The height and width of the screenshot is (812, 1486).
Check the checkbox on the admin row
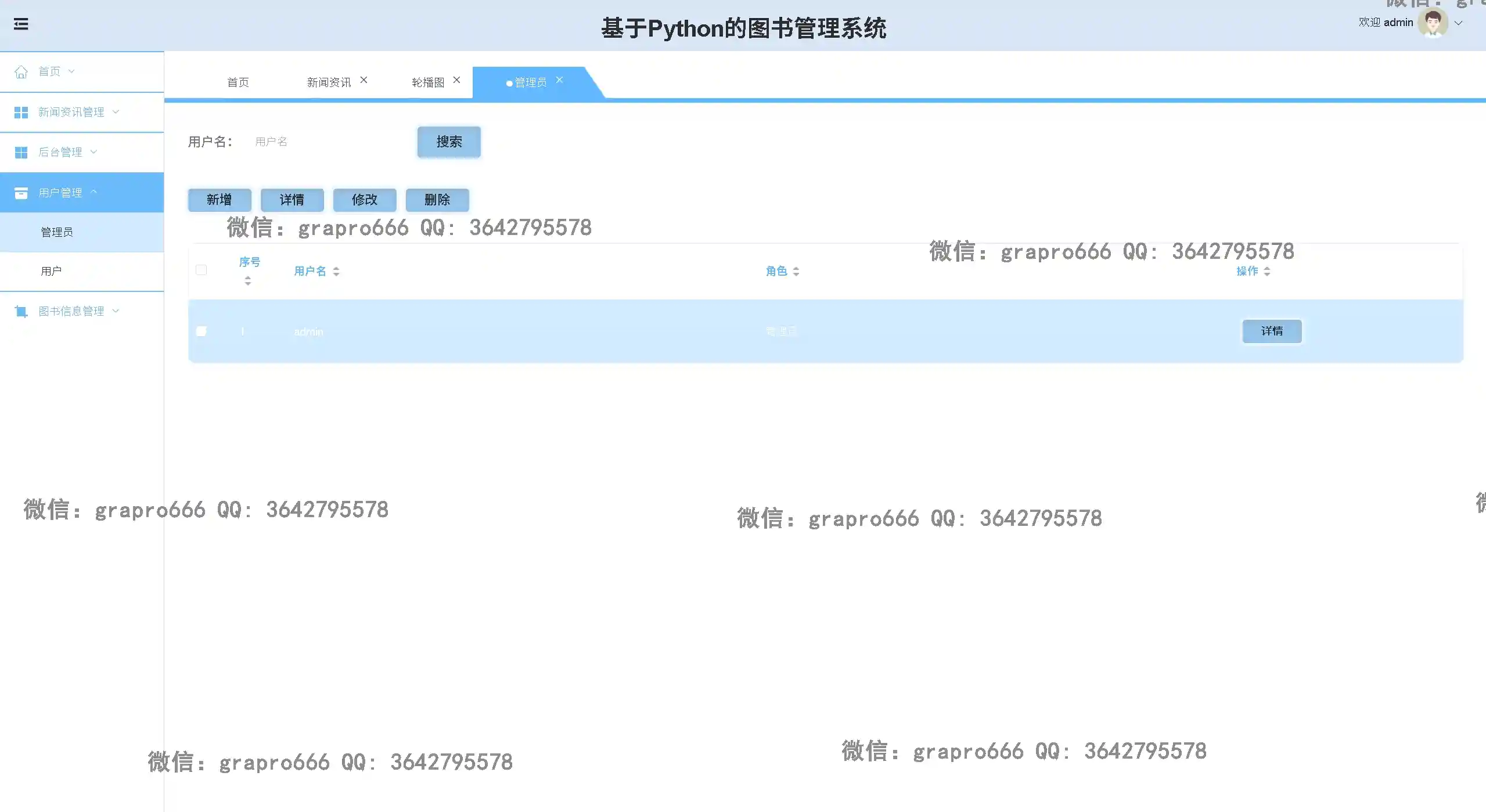(202, 331)
